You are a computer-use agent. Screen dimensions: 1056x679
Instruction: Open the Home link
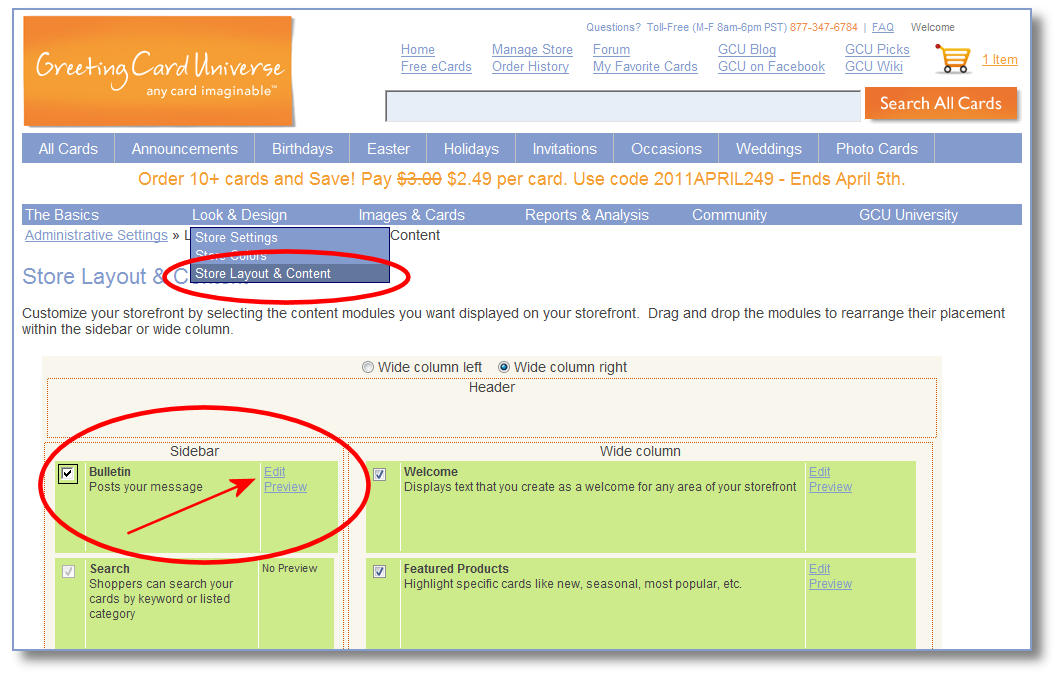pyautogui.click(x=418, y=49)
